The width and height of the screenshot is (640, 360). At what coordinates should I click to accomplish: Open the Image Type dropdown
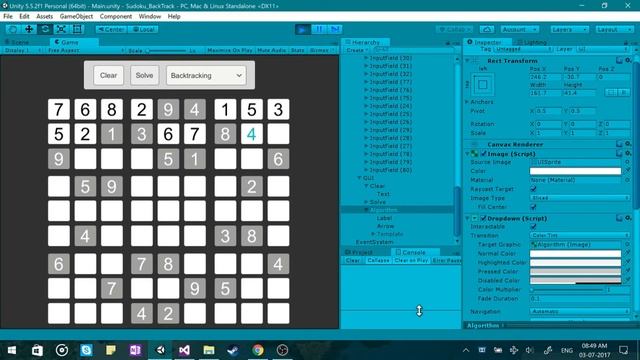pyautogui.click(x=580, y=198)
